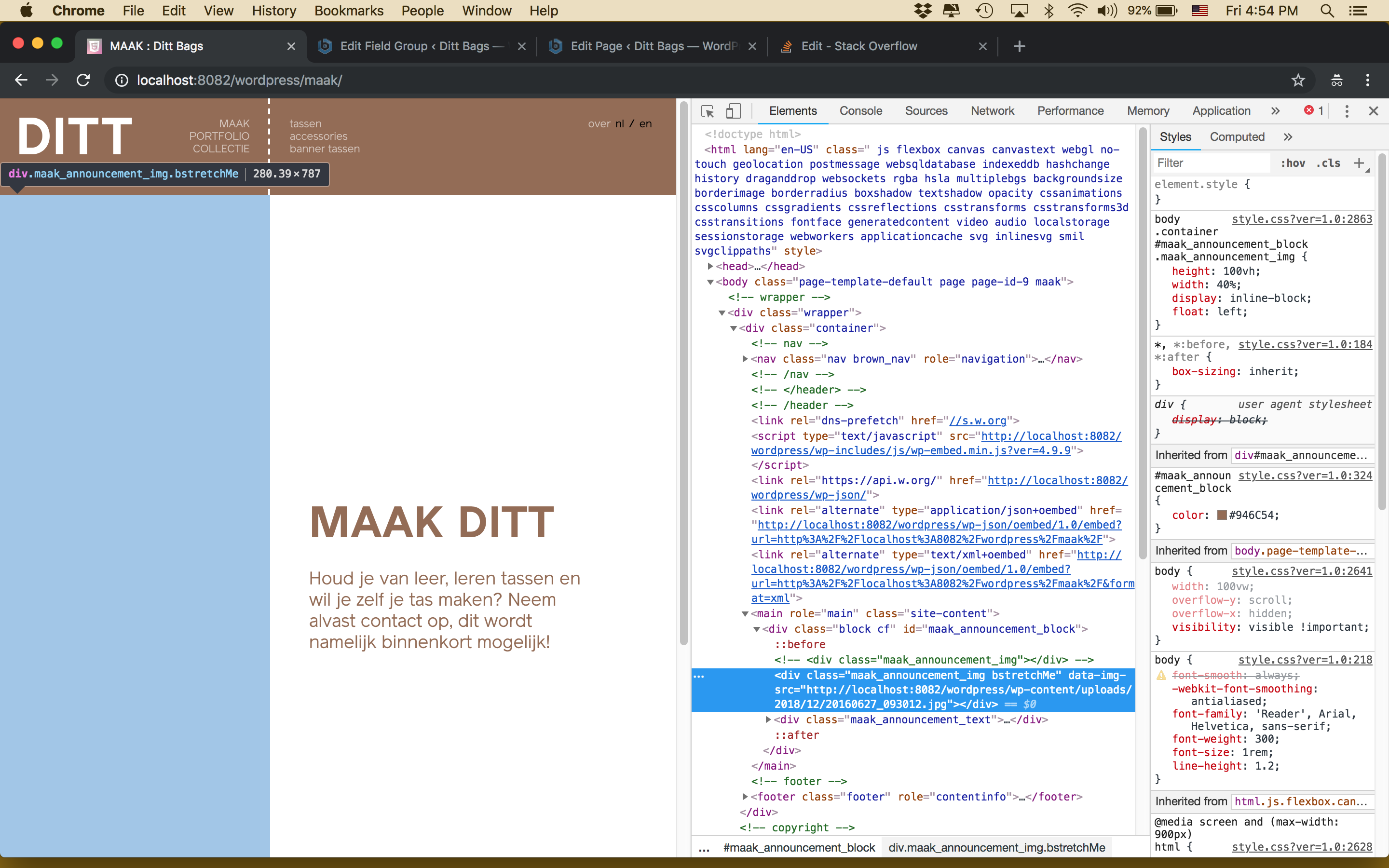Open DevTools three-dot options menu
The height and width of the screenshot is (868, 1389).
coord(1347,111)
